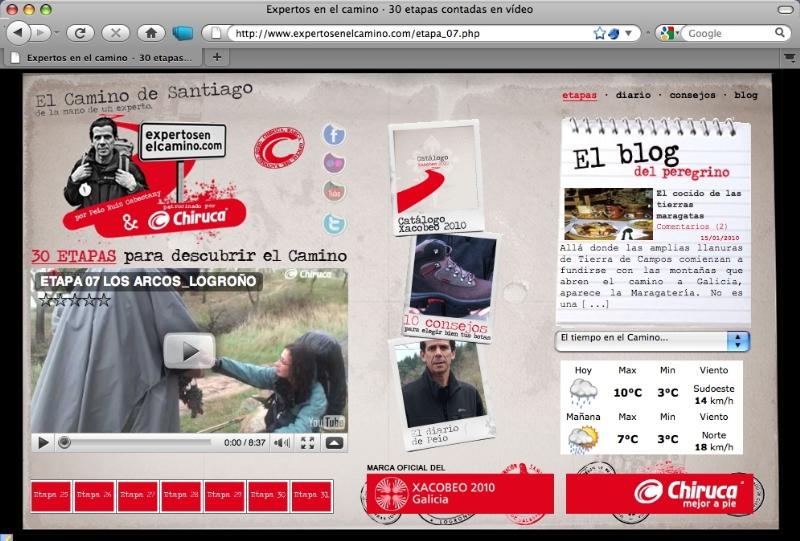The width and height of the screenshot is (800, 541).
Task: Select the 'Etapa 25' red tile
Action: 51,496
